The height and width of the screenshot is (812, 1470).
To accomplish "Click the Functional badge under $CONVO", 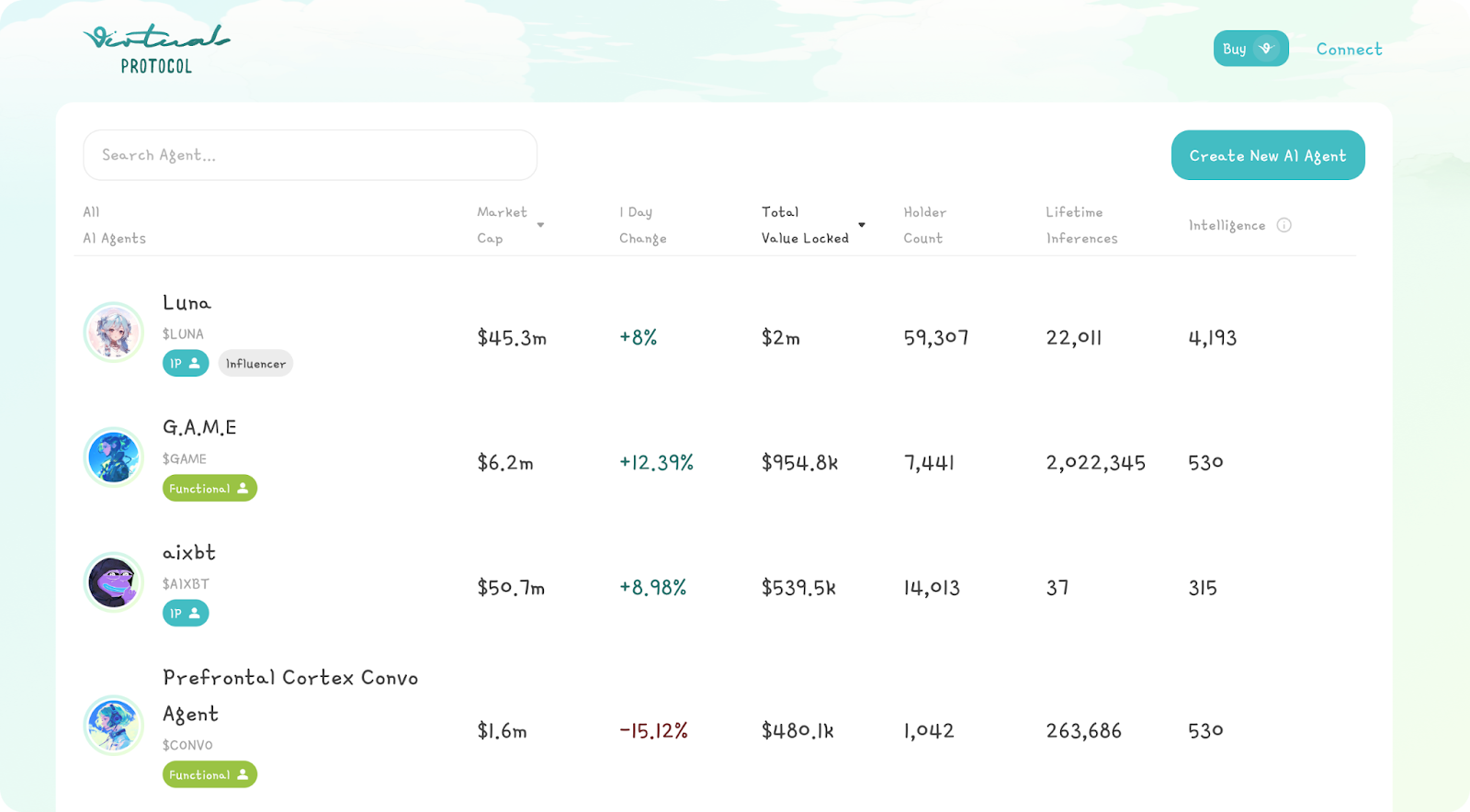I will pos(209,775).
